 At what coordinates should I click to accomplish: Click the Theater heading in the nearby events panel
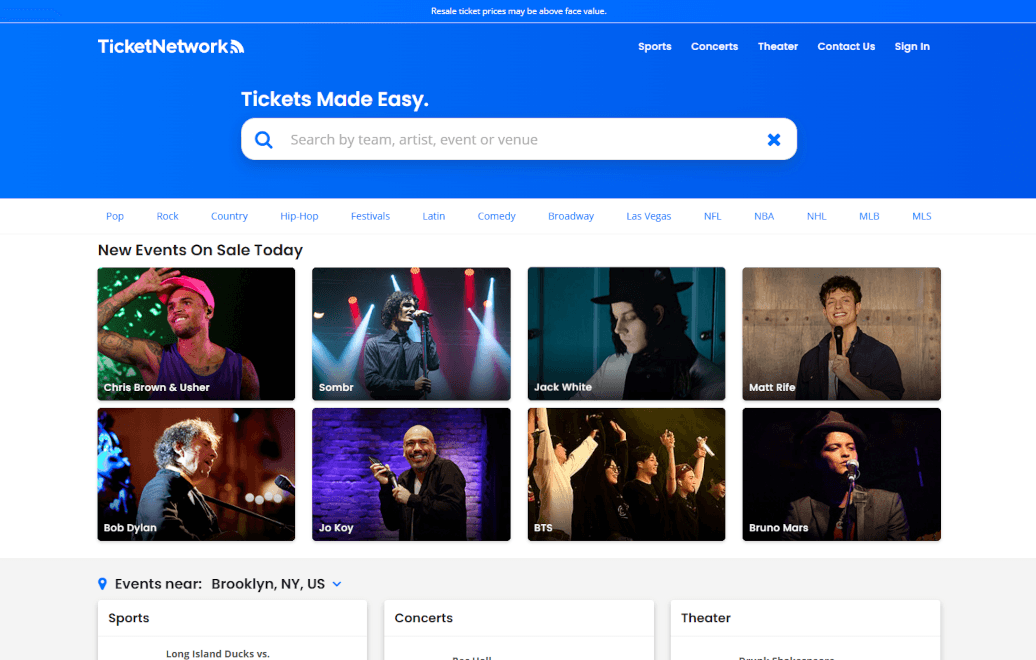coord(706,618)
